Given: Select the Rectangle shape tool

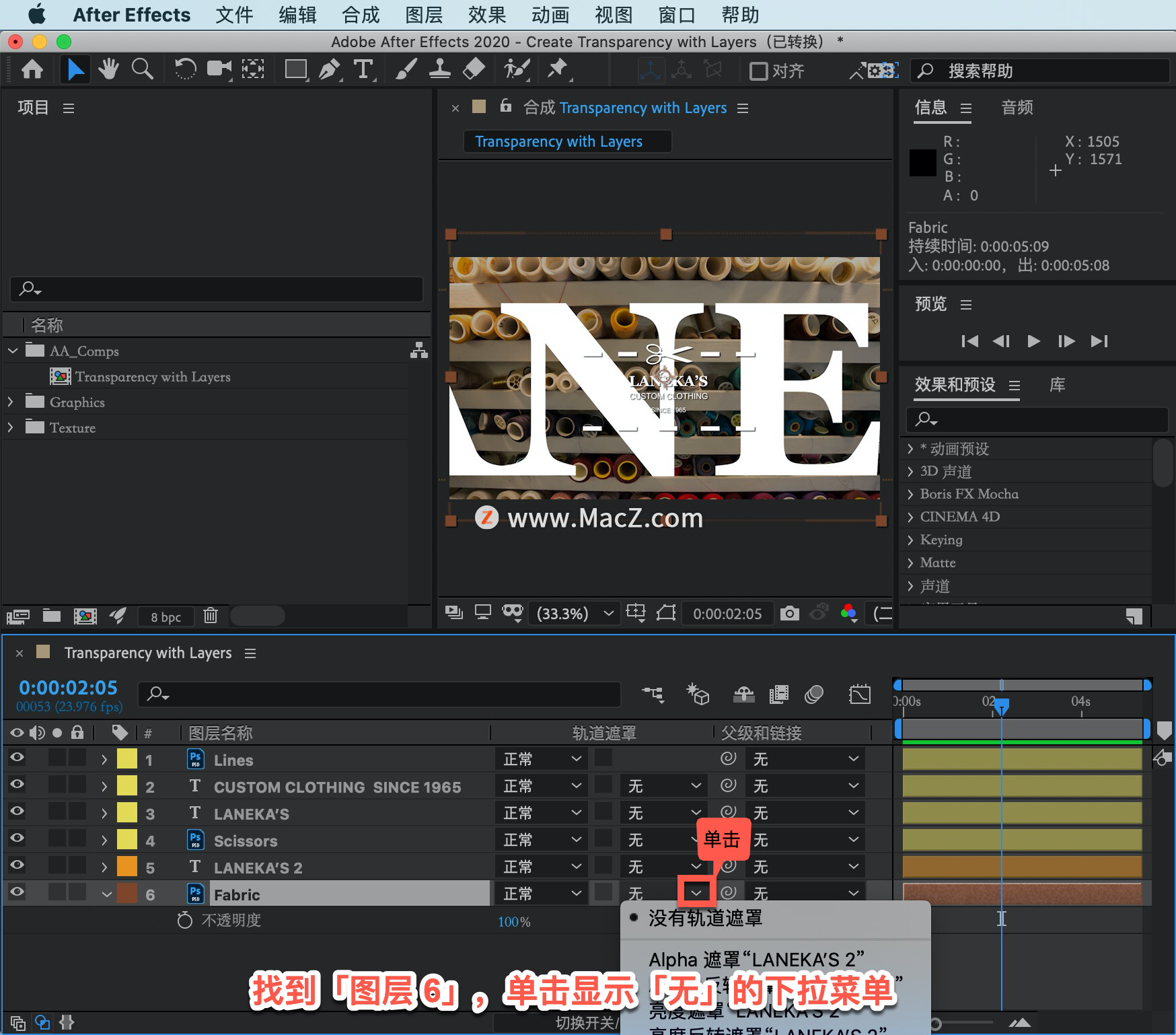Looking at the screenshot, I should pos(295,69).
